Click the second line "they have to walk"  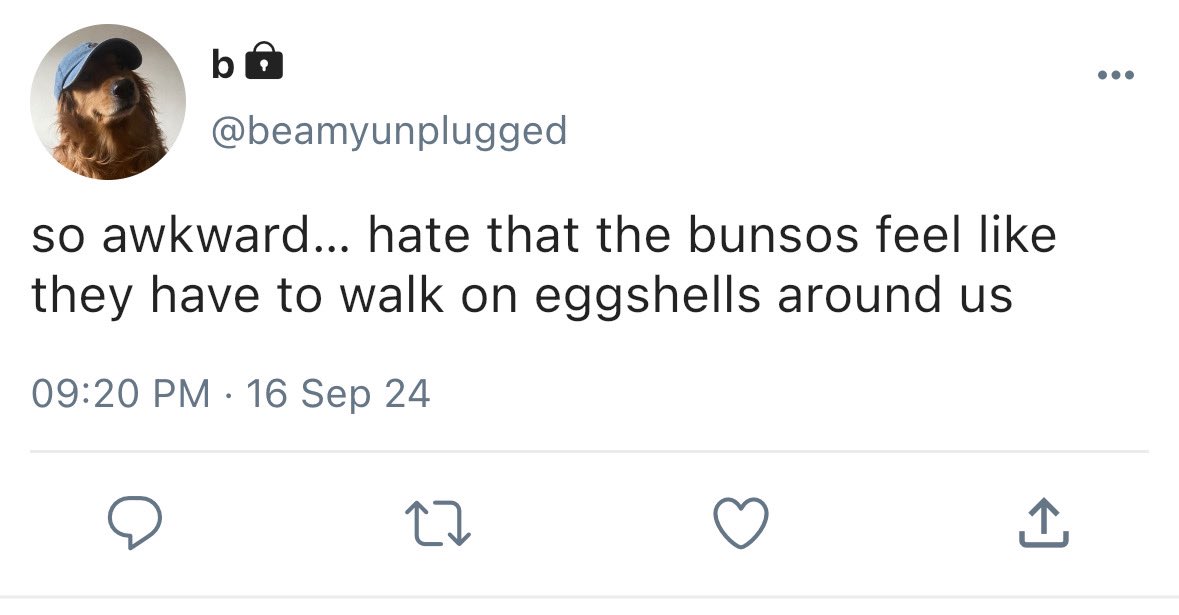click(238, 295)
